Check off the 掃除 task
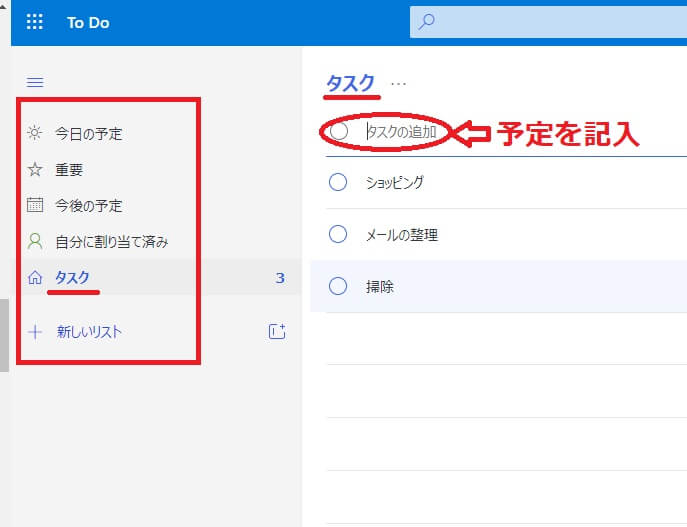The image size is (687, 527). point(338,287)
